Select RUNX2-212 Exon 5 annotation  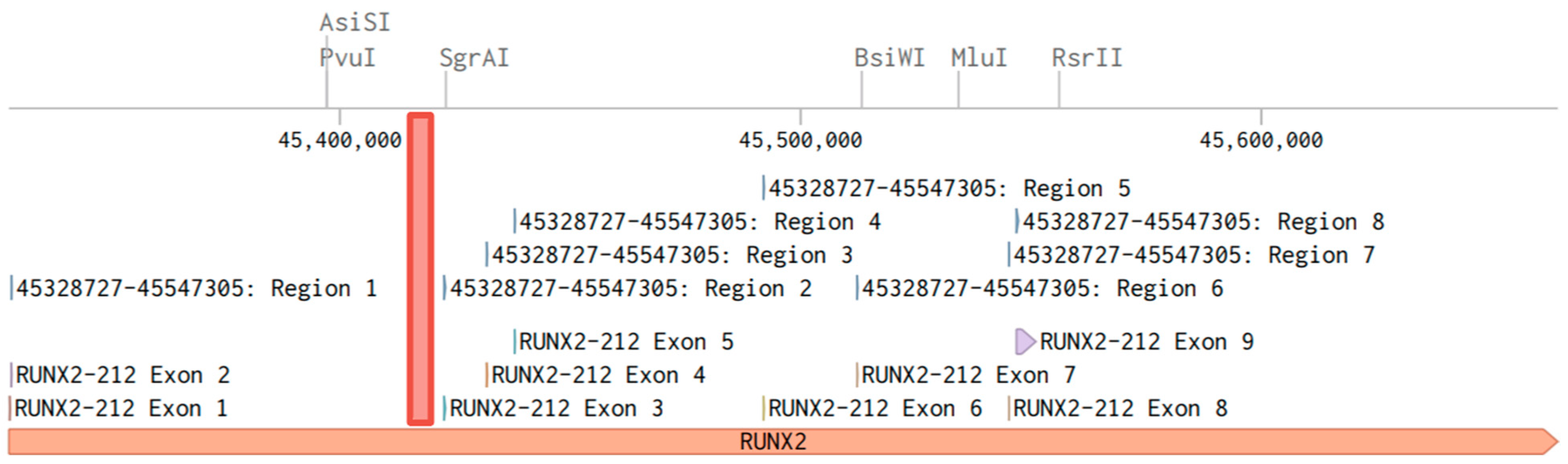(x=626, y=342)
